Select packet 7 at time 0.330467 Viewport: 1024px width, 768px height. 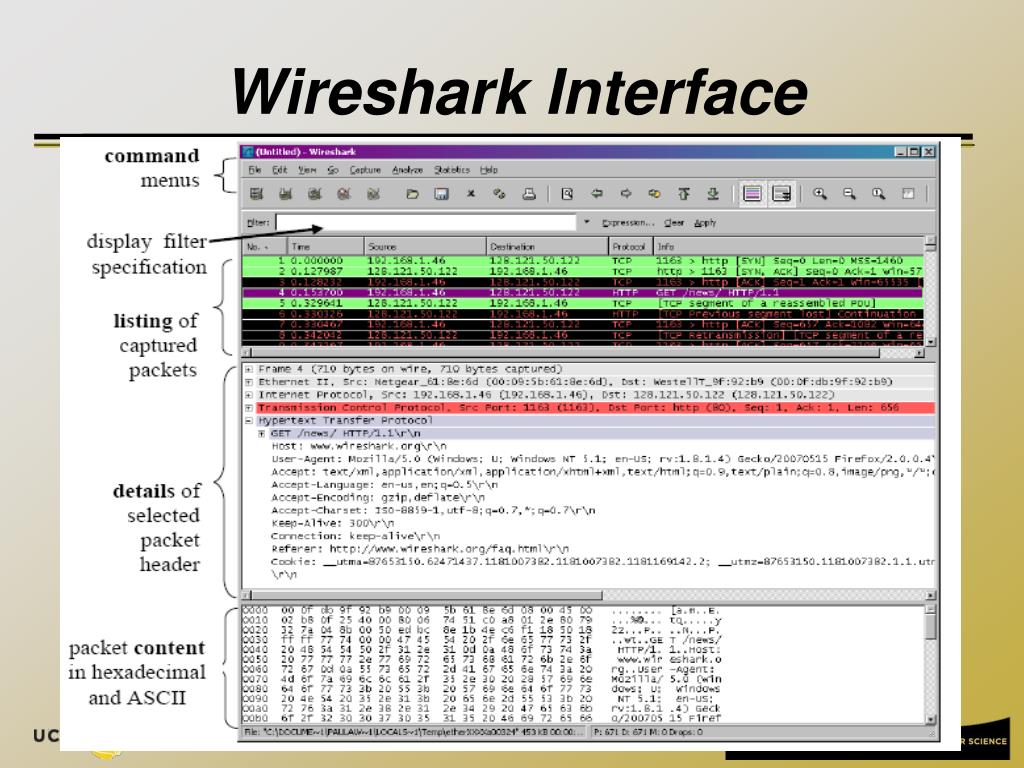[x=583, y=325]
